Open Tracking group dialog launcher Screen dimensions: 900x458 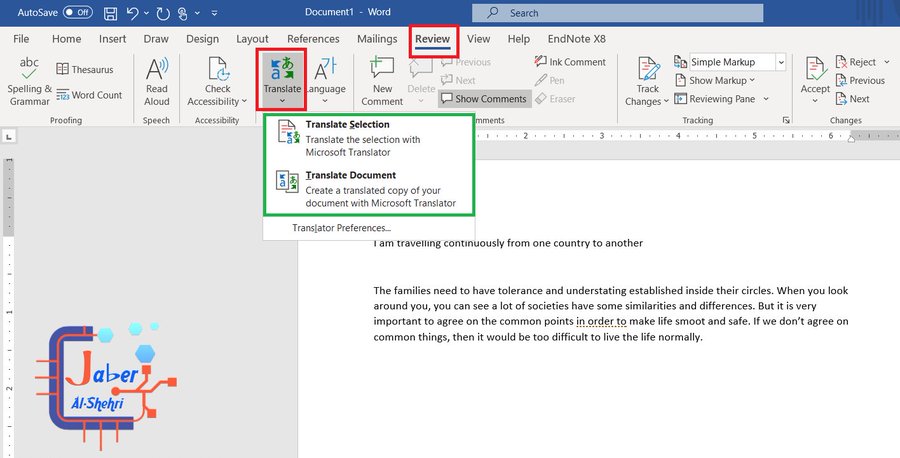[786, 120]
